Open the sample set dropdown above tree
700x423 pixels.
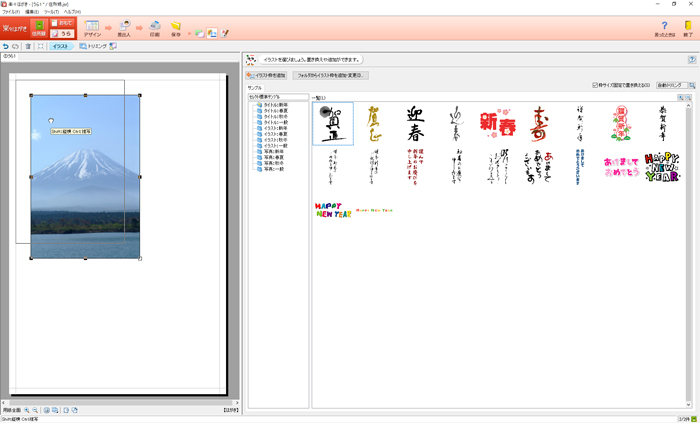[278, 97]
